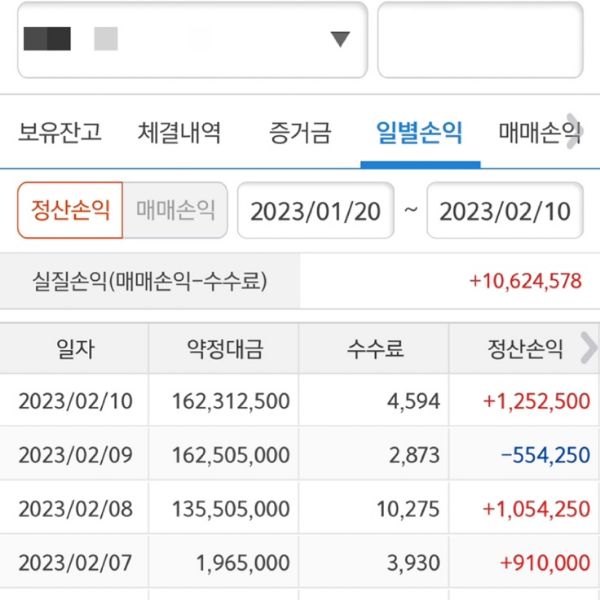Expand more columns with the right chevron
The image size is (600, 600).
tap(588, 348)
